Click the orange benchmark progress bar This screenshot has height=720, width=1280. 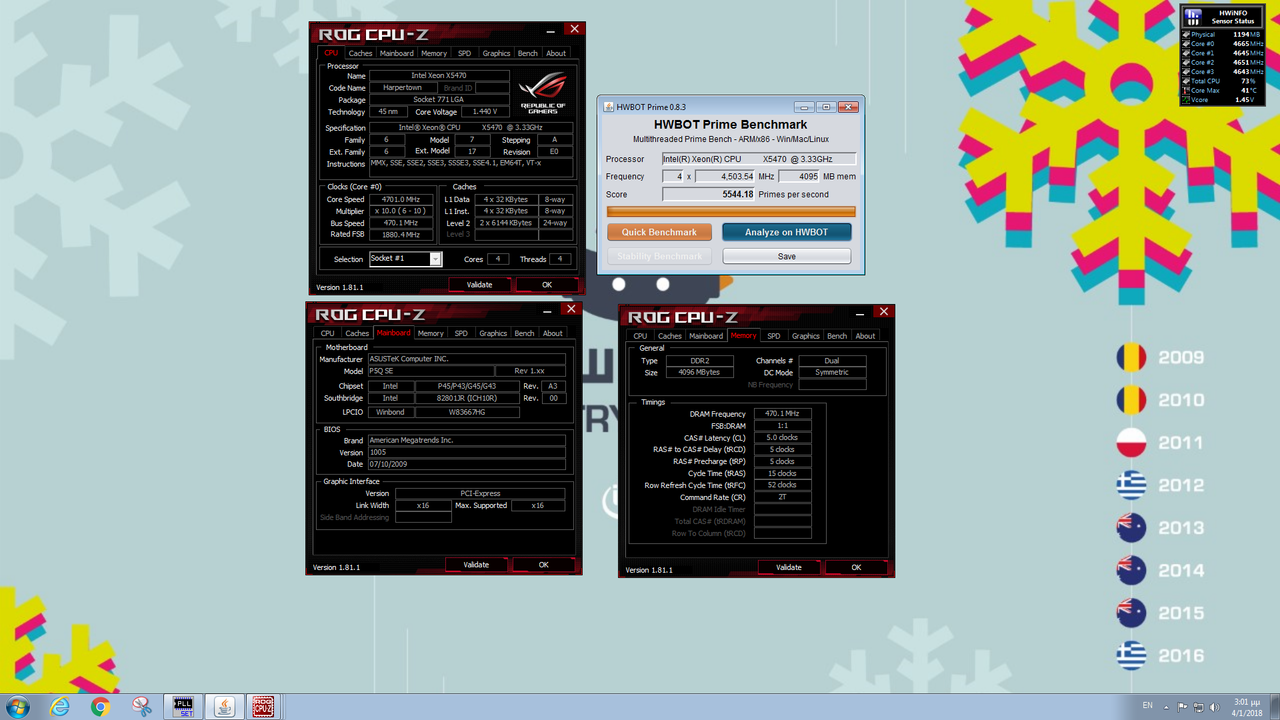[x=731, y=211]
